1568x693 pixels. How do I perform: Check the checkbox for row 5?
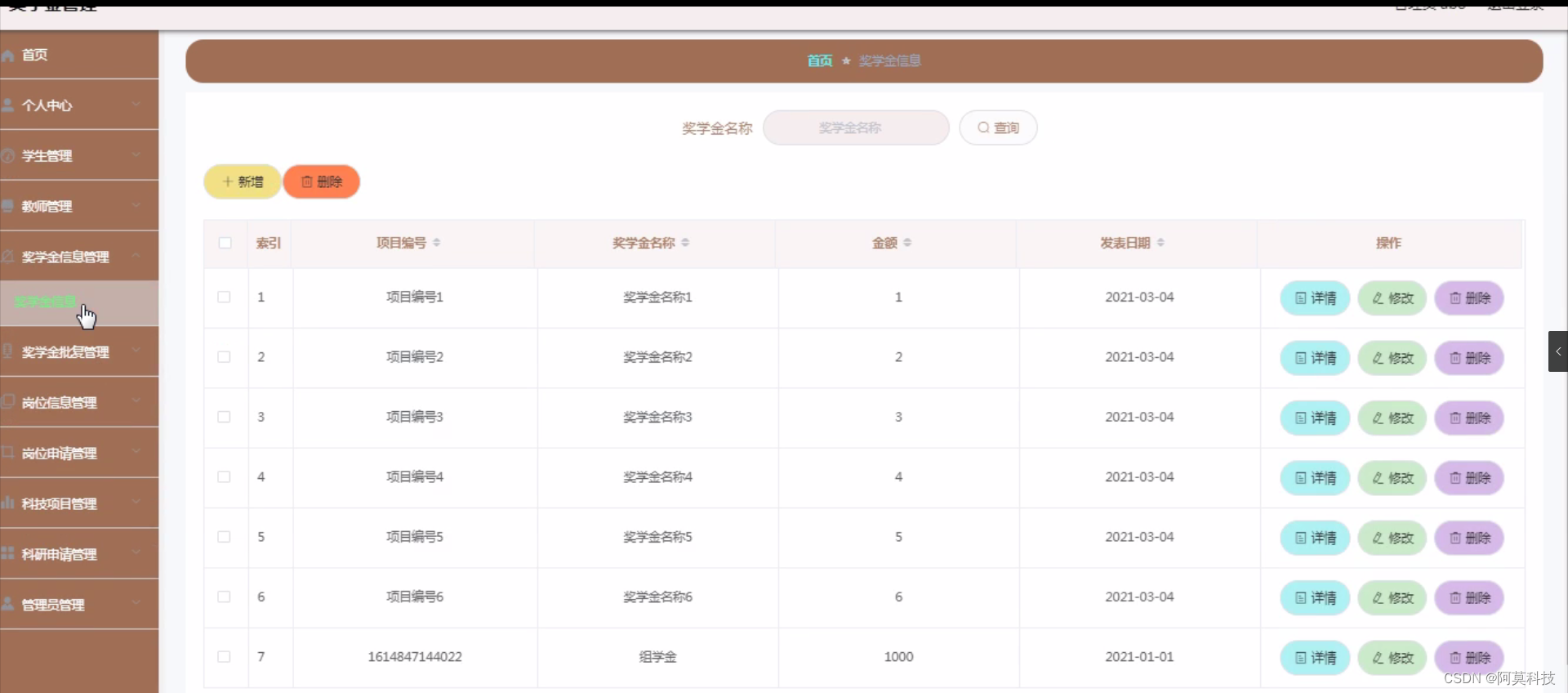224,537
